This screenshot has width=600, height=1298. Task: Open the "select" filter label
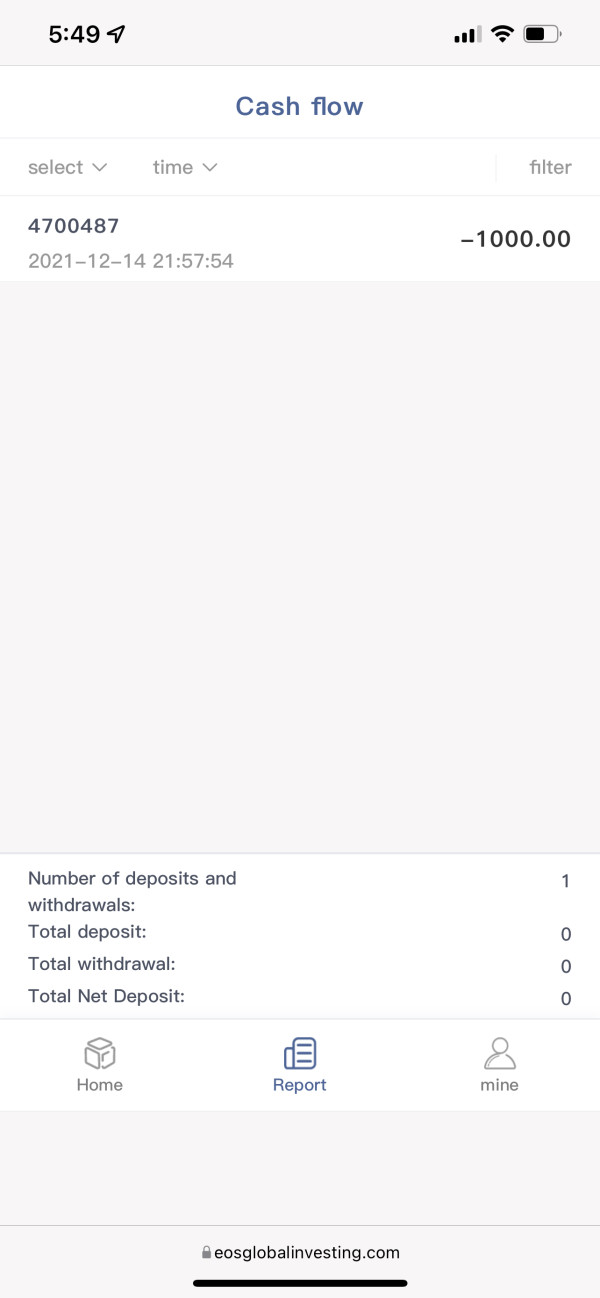coord(55,167)
